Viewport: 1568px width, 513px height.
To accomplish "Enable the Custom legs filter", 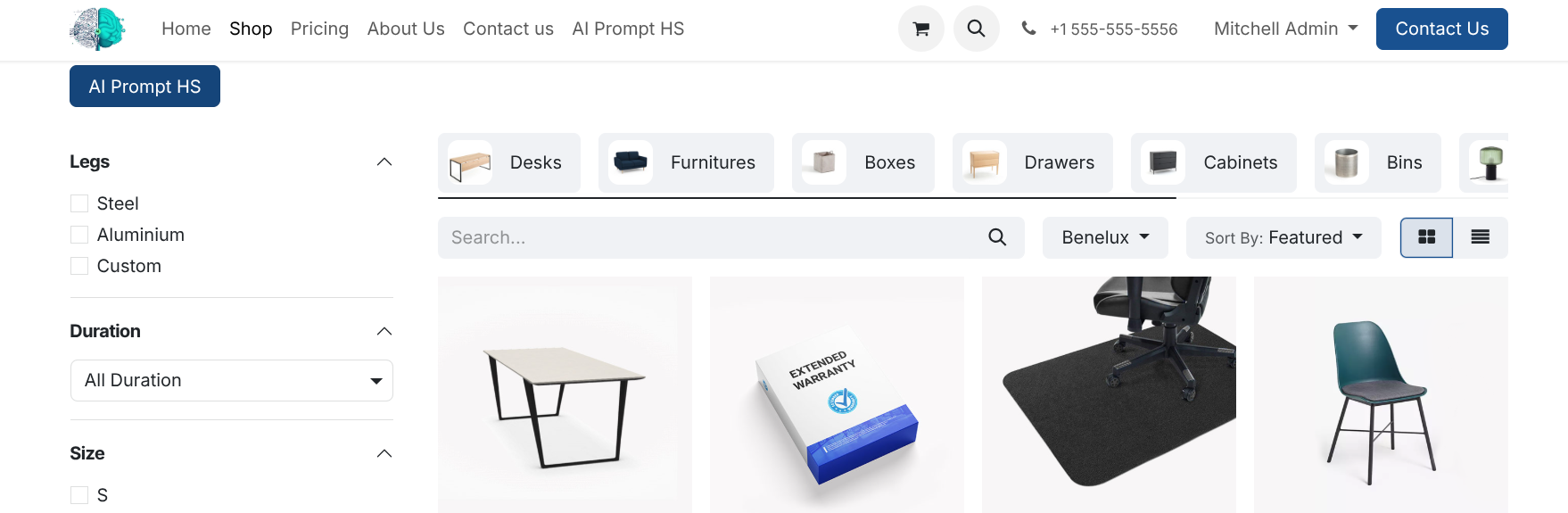I will coord(79,266).
